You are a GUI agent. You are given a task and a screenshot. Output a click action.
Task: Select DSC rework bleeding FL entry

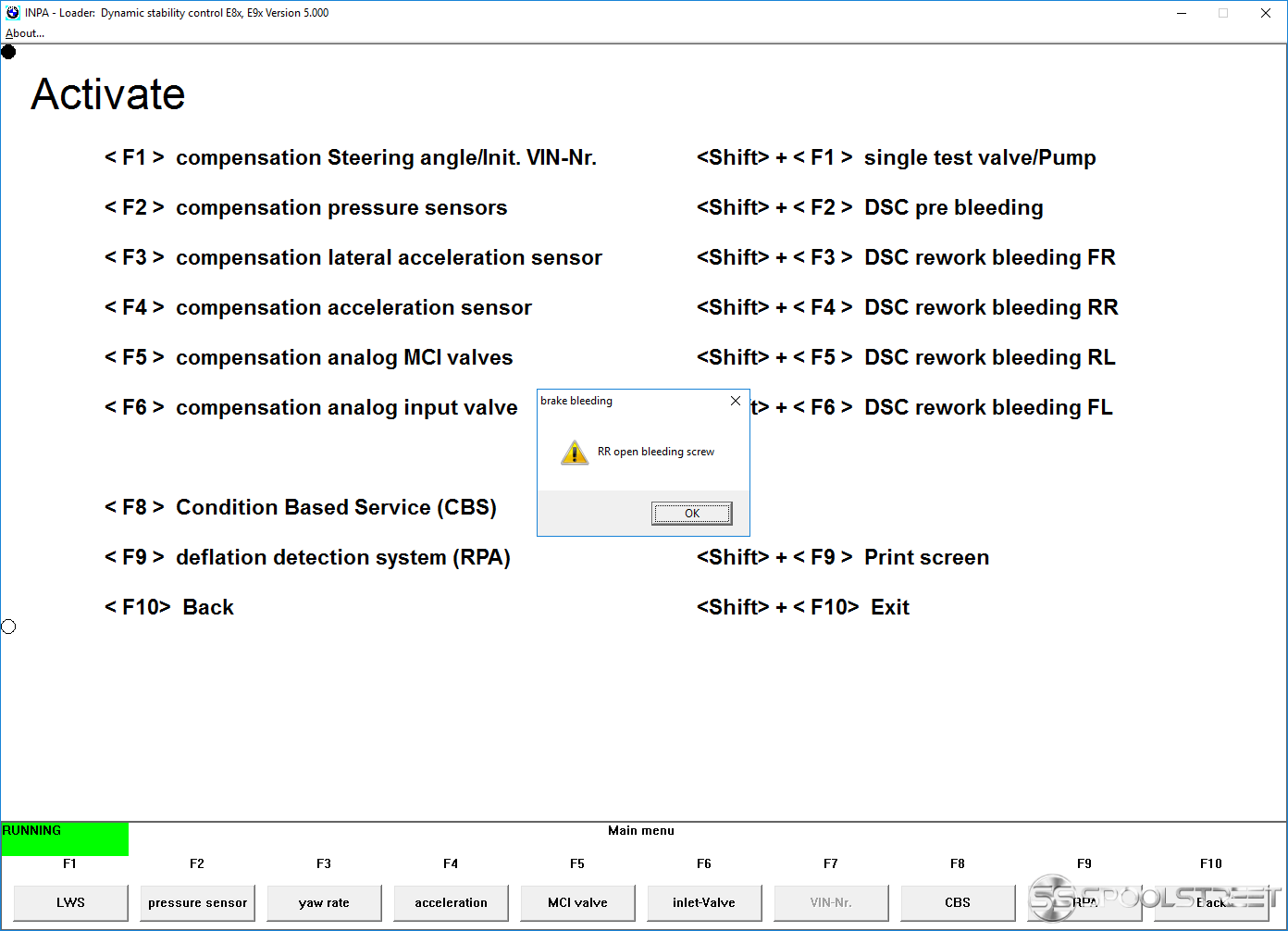coord(932,407)
